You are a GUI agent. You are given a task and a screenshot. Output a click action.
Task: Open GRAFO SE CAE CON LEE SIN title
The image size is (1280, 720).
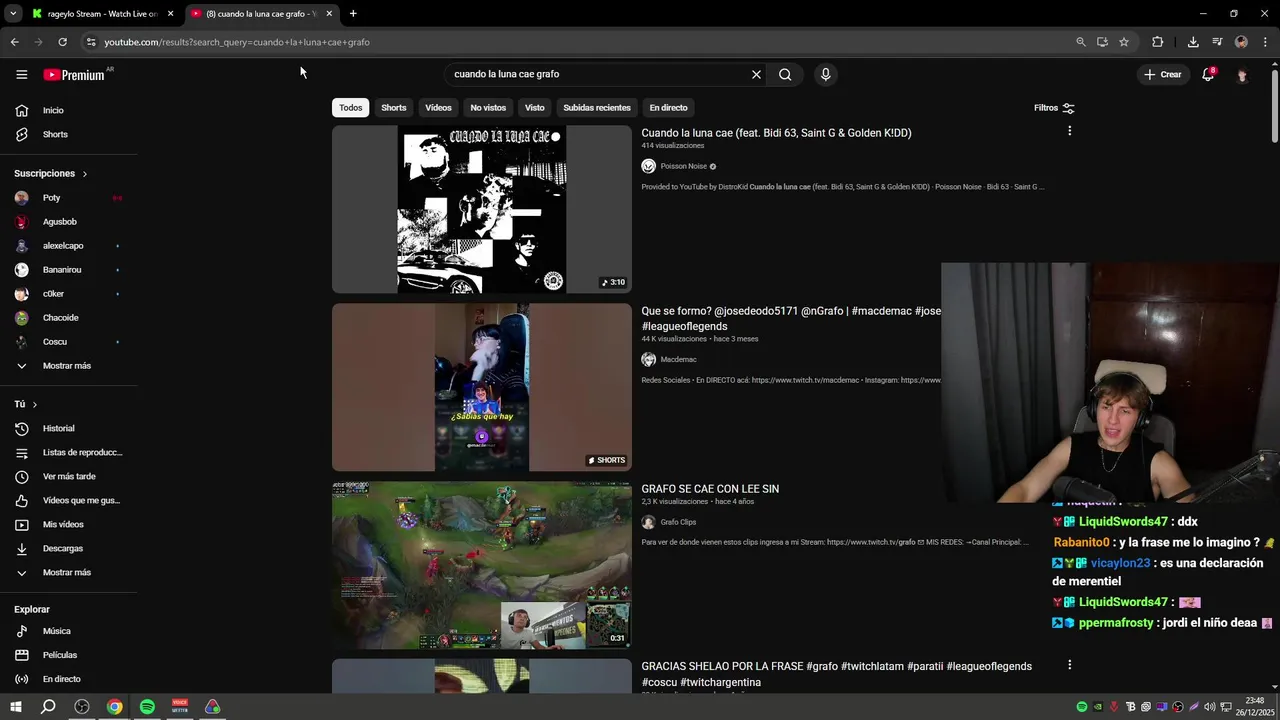[x=710, y=489]
